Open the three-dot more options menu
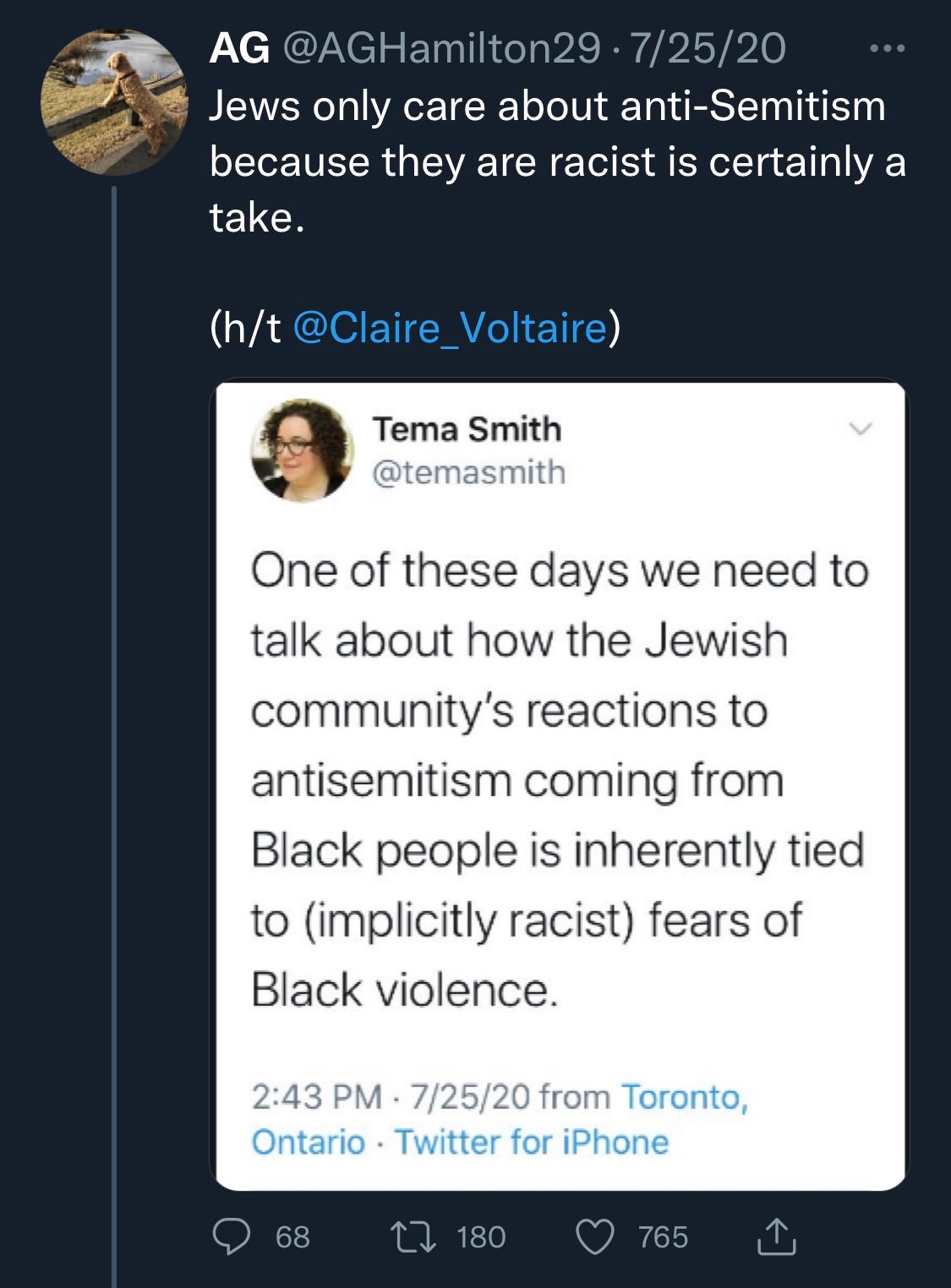 coord(887,49)
